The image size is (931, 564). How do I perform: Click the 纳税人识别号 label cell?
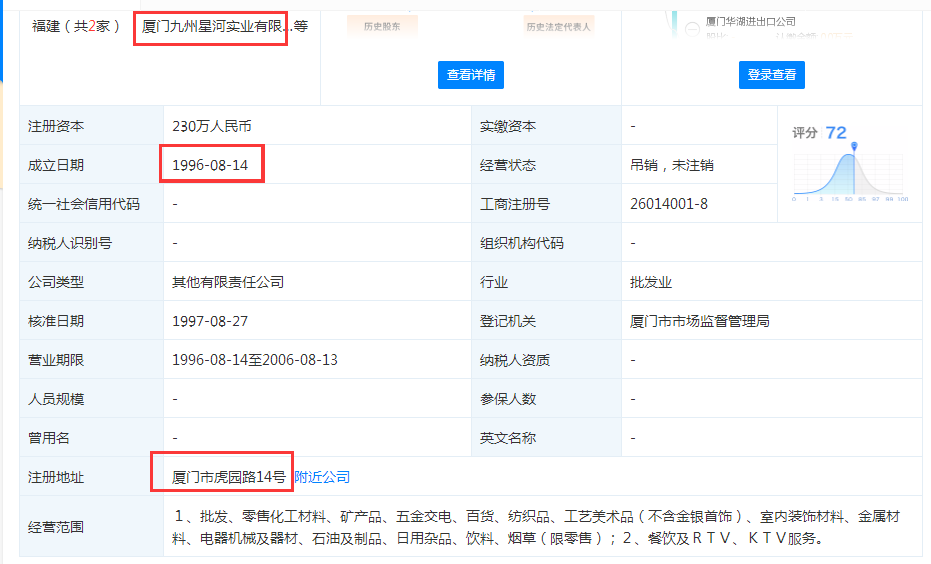pyautogui.click(x=91, y=243)
